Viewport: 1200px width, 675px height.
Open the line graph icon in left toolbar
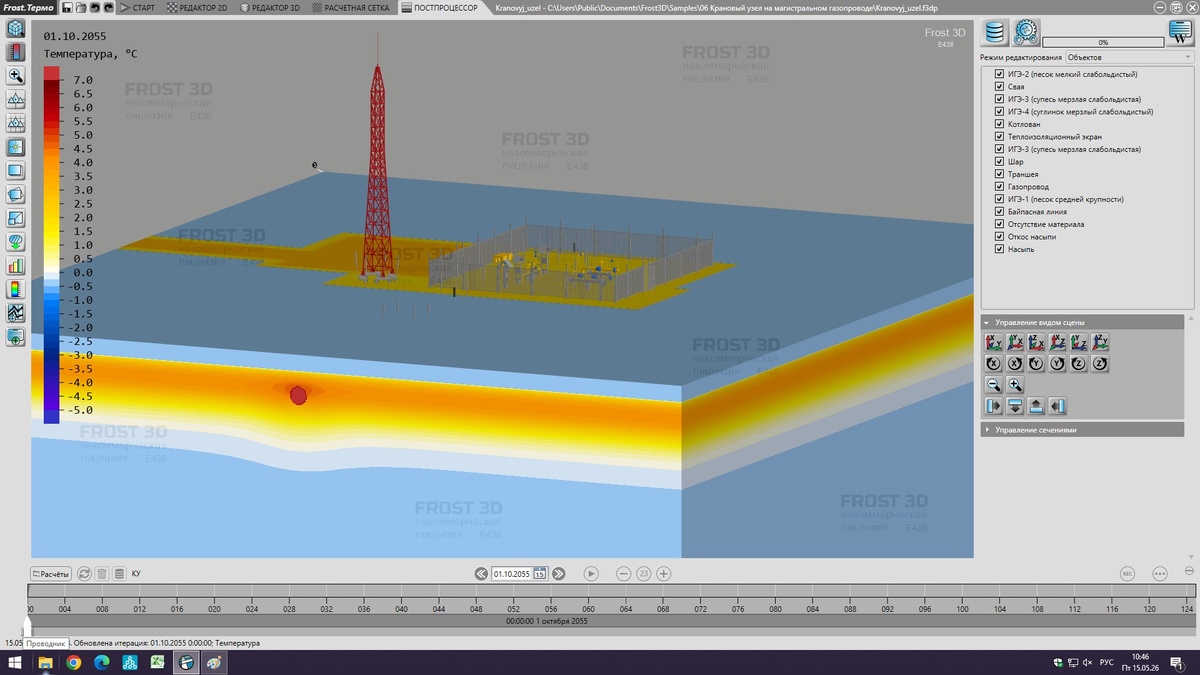(x=16, y=313)
